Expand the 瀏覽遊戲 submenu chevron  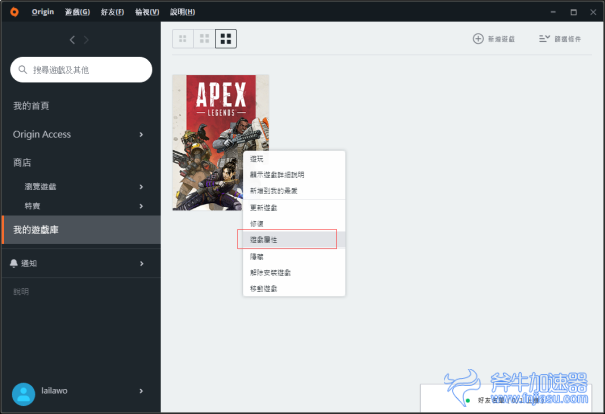[141, 187]
